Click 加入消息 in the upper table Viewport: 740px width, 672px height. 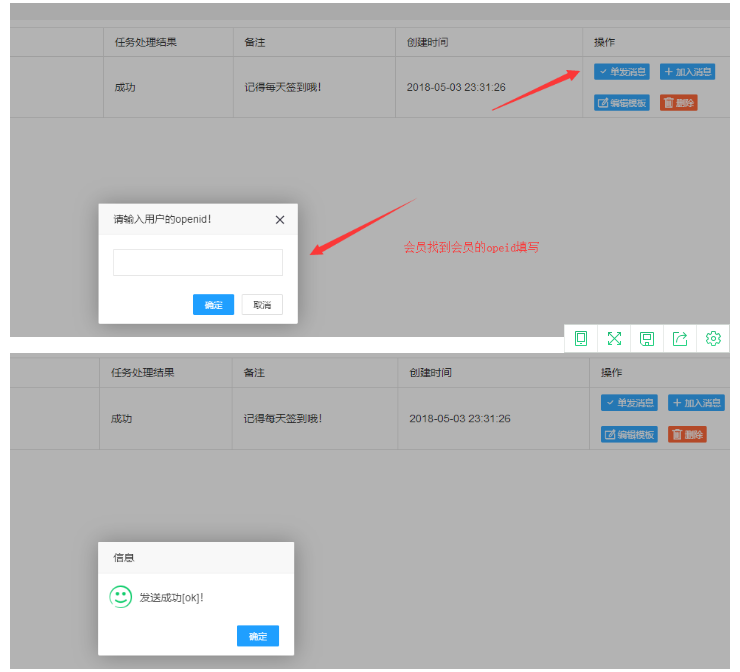coord(688,72)
